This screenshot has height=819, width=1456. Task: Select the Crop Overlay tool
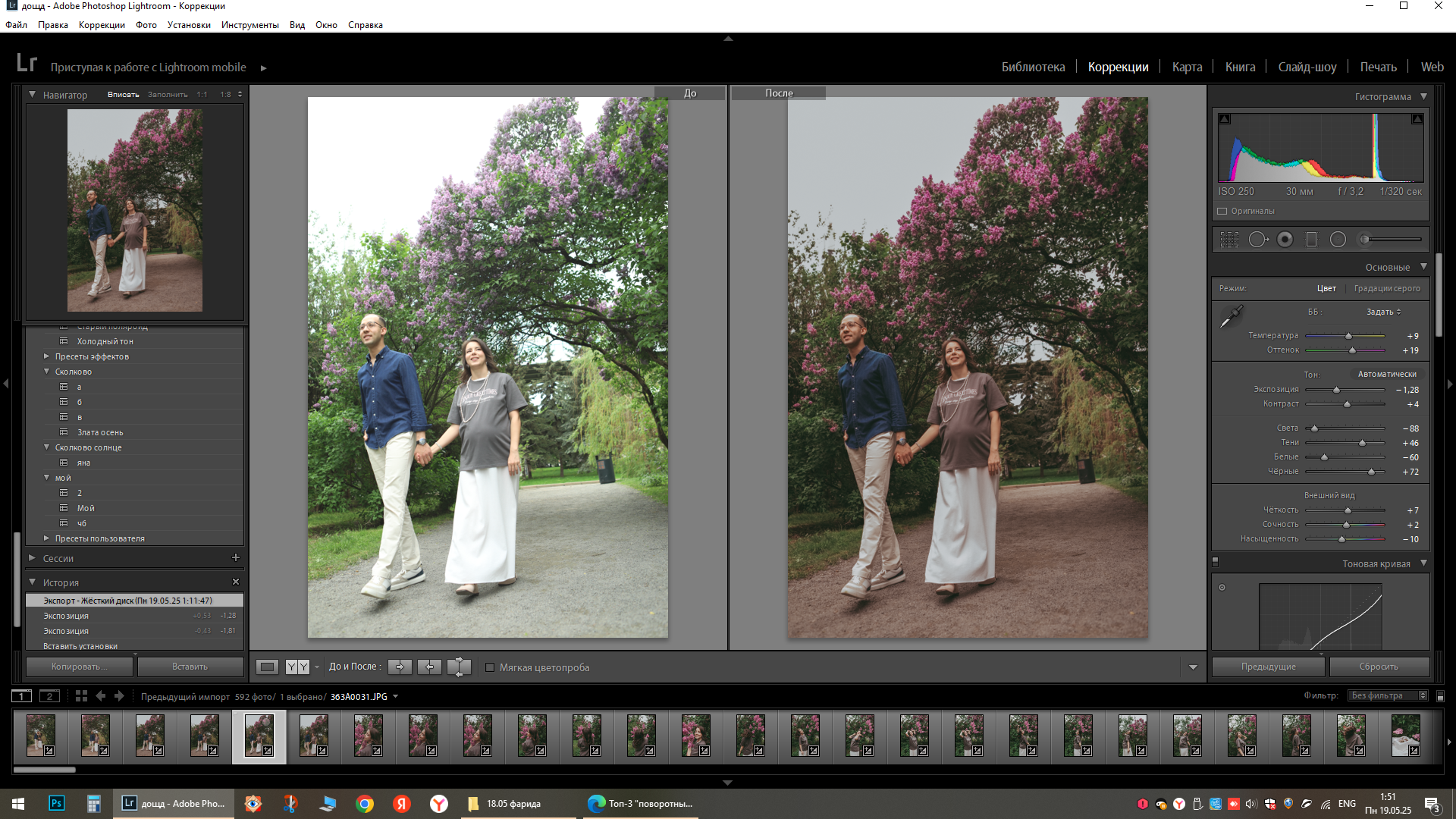1229,240
